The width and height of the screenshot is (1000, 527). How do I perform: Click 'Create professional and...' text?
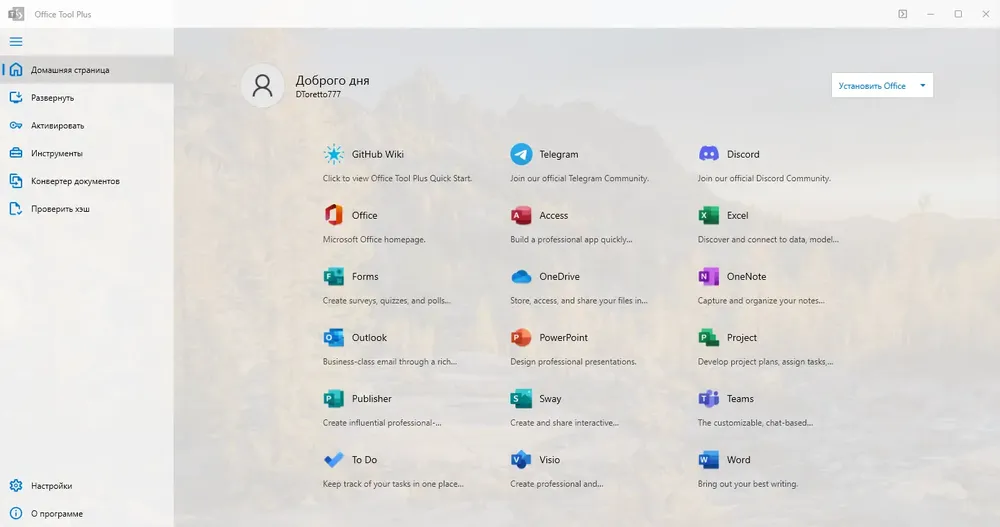pyautogui.click(x=557, y=484)
